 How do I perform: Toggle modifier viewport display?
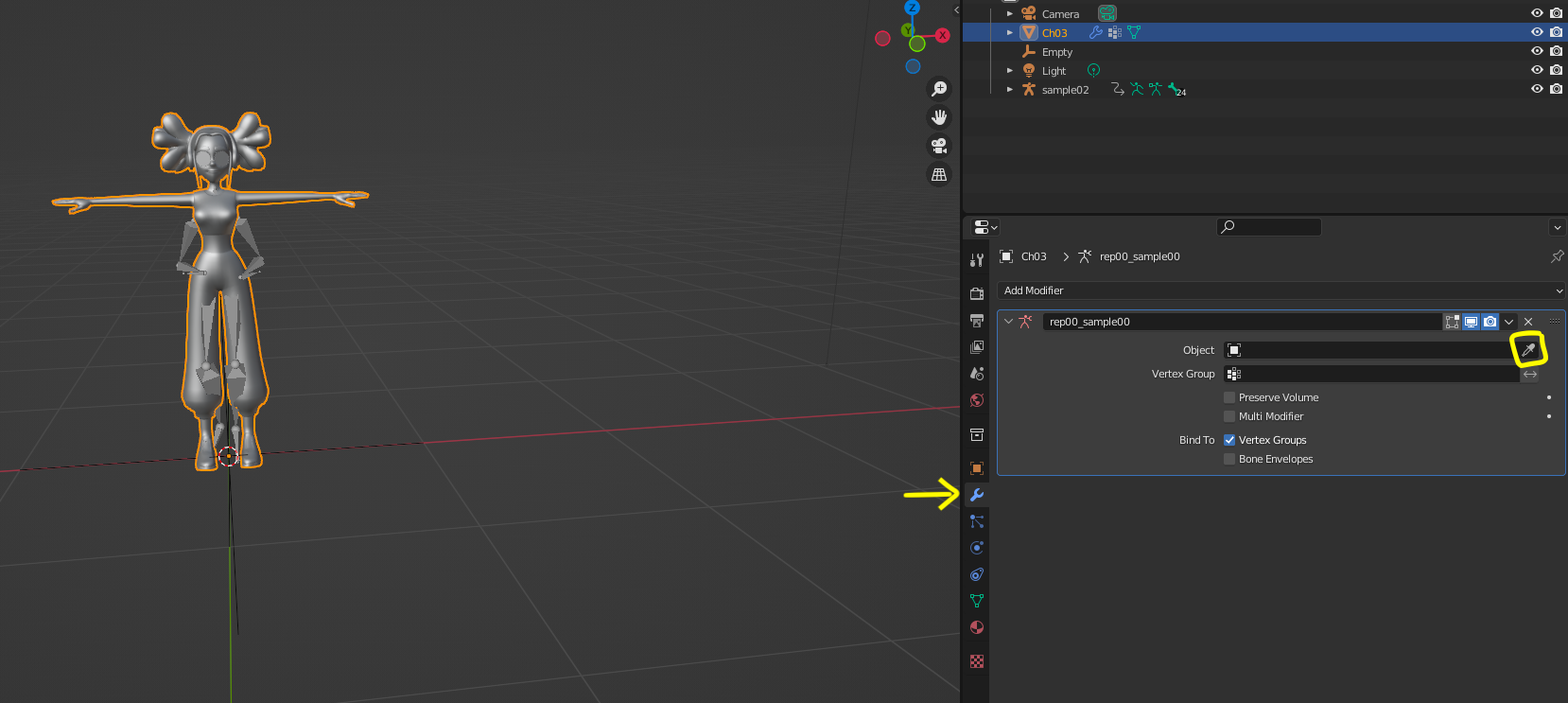tap(1472, 322)
